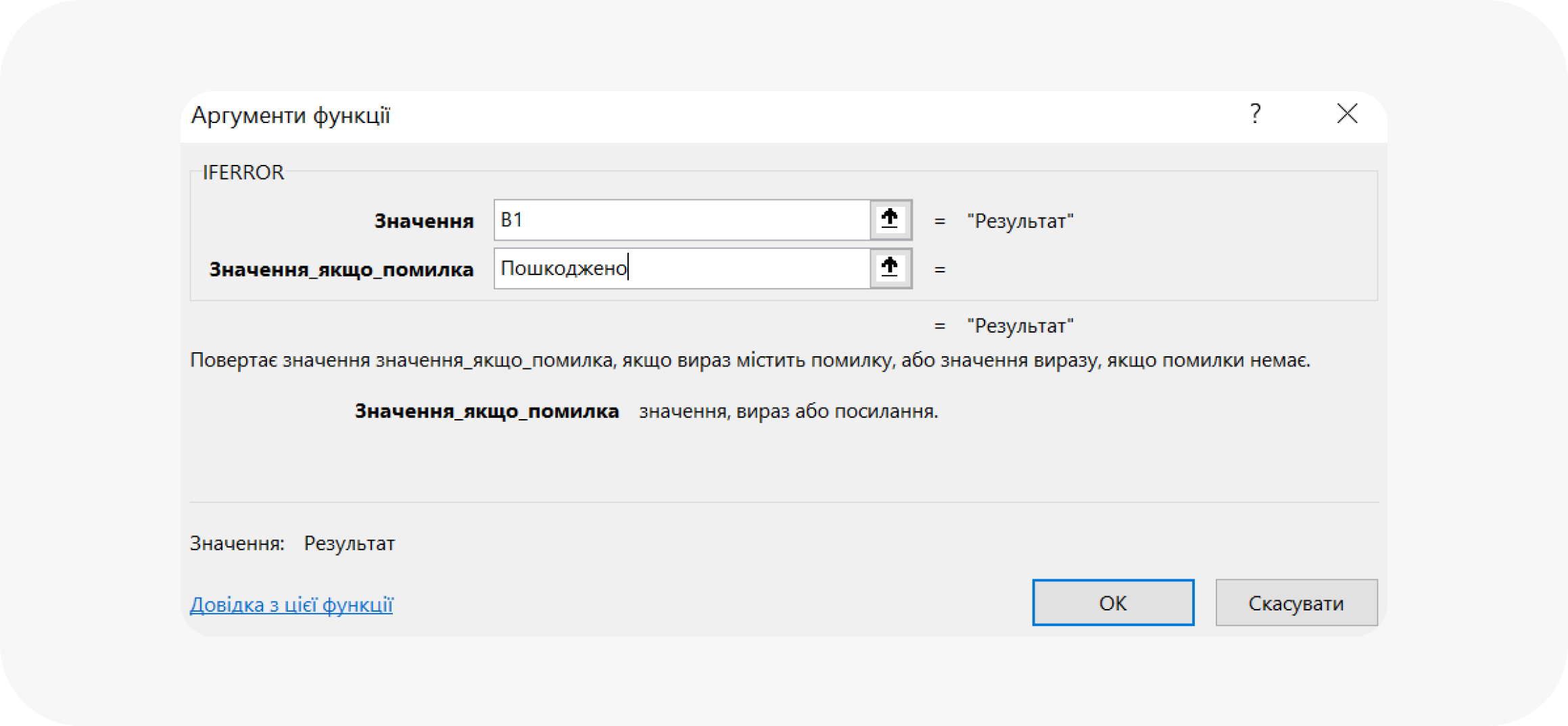Select the Значення argument input box

click(x=676, y=219)
